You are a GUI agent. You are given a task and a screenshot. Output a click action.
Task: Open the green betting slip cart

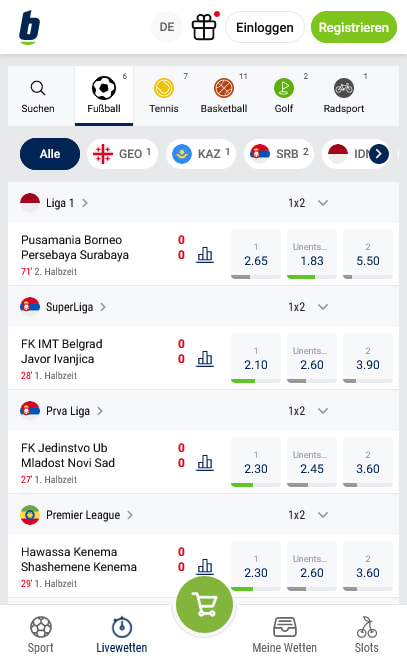[x=205, y=605]
